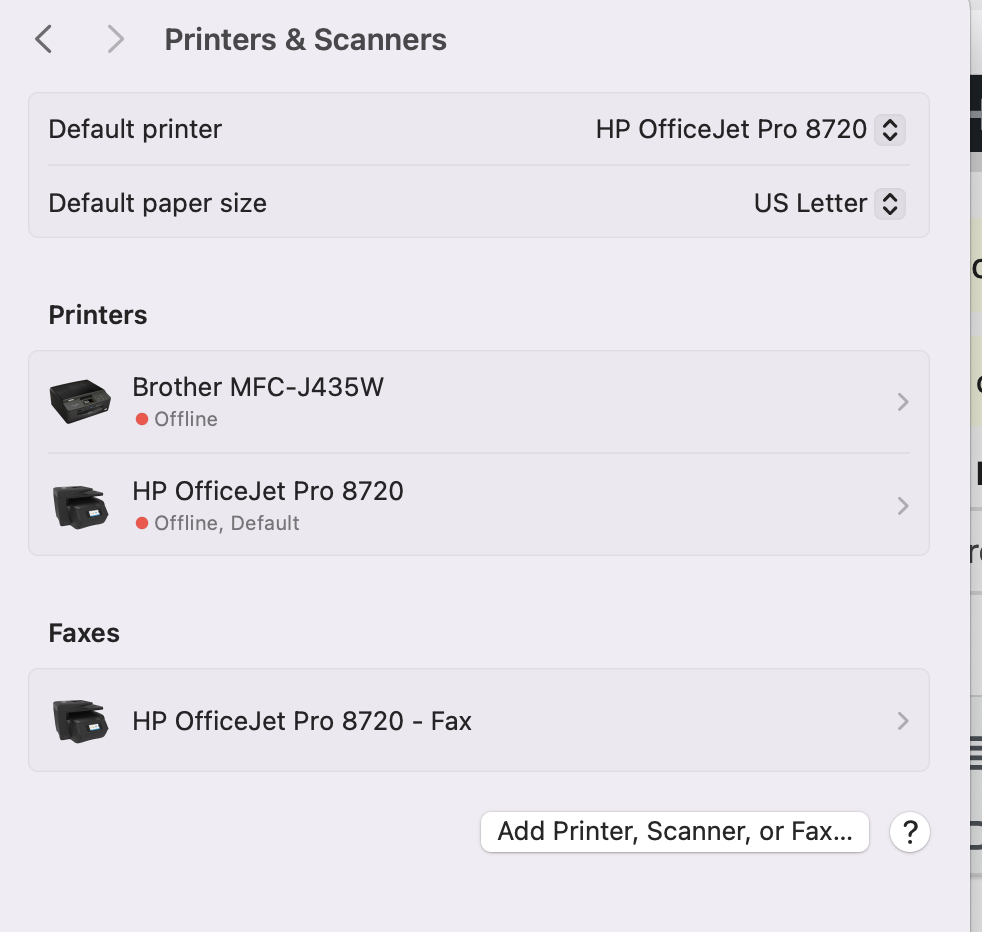Expand the HP OfficeJet fax row chevron

903,720
